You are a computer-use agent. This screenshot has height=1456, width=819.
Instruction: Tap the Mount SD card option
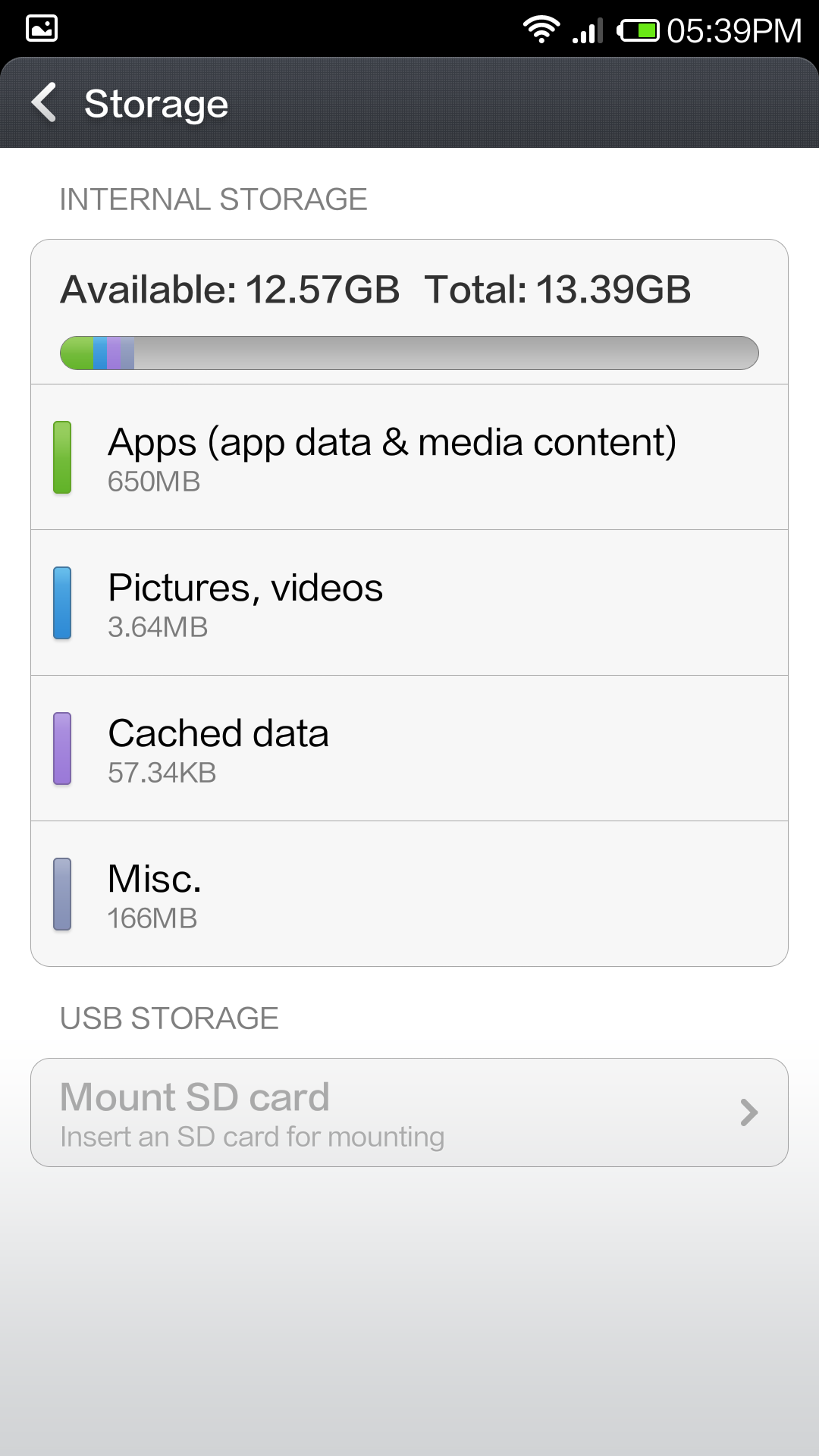[x=379, y=1112]
